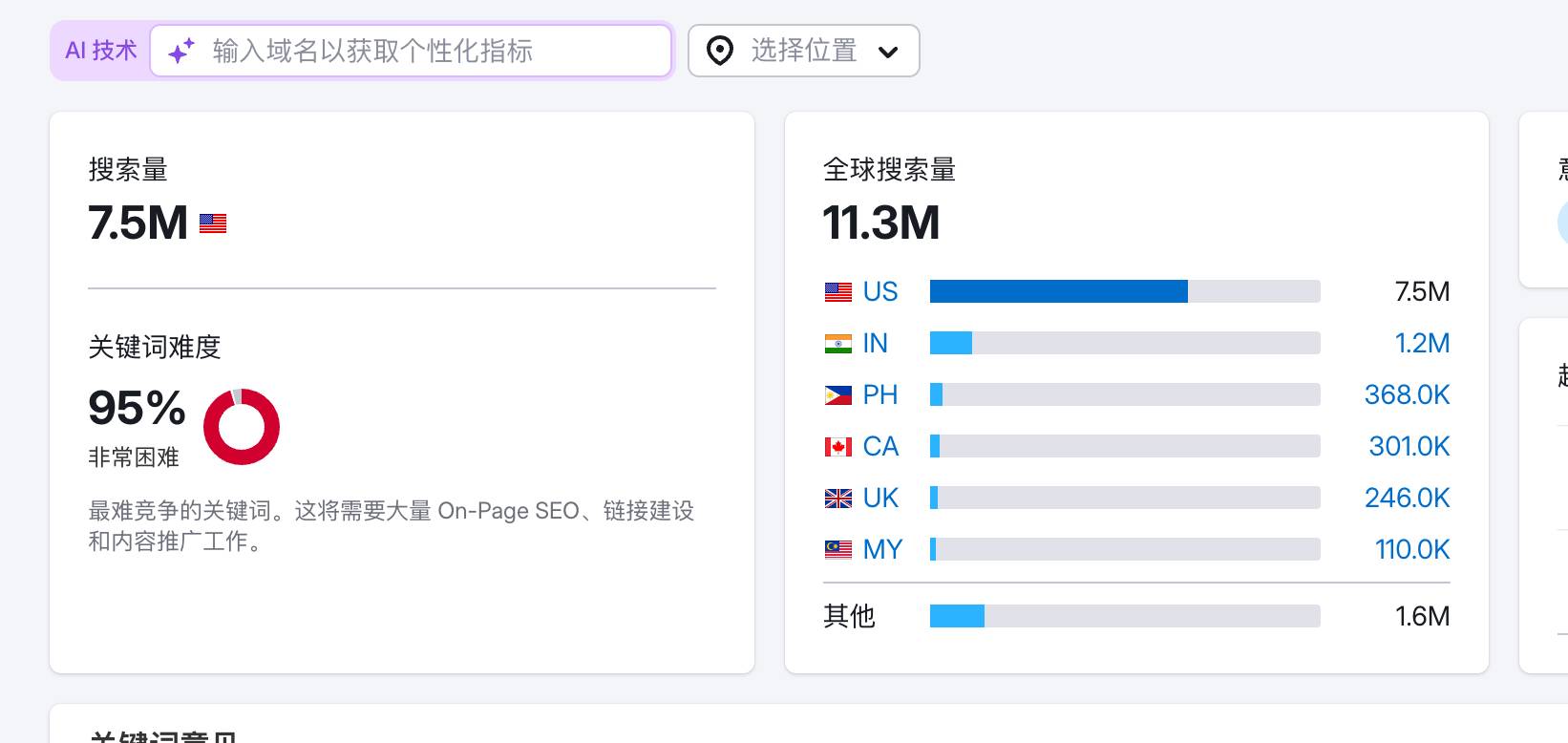Click the Canada flag icon
The height and width of the screenshot is (743, 1568).
(x=838, y=447)
